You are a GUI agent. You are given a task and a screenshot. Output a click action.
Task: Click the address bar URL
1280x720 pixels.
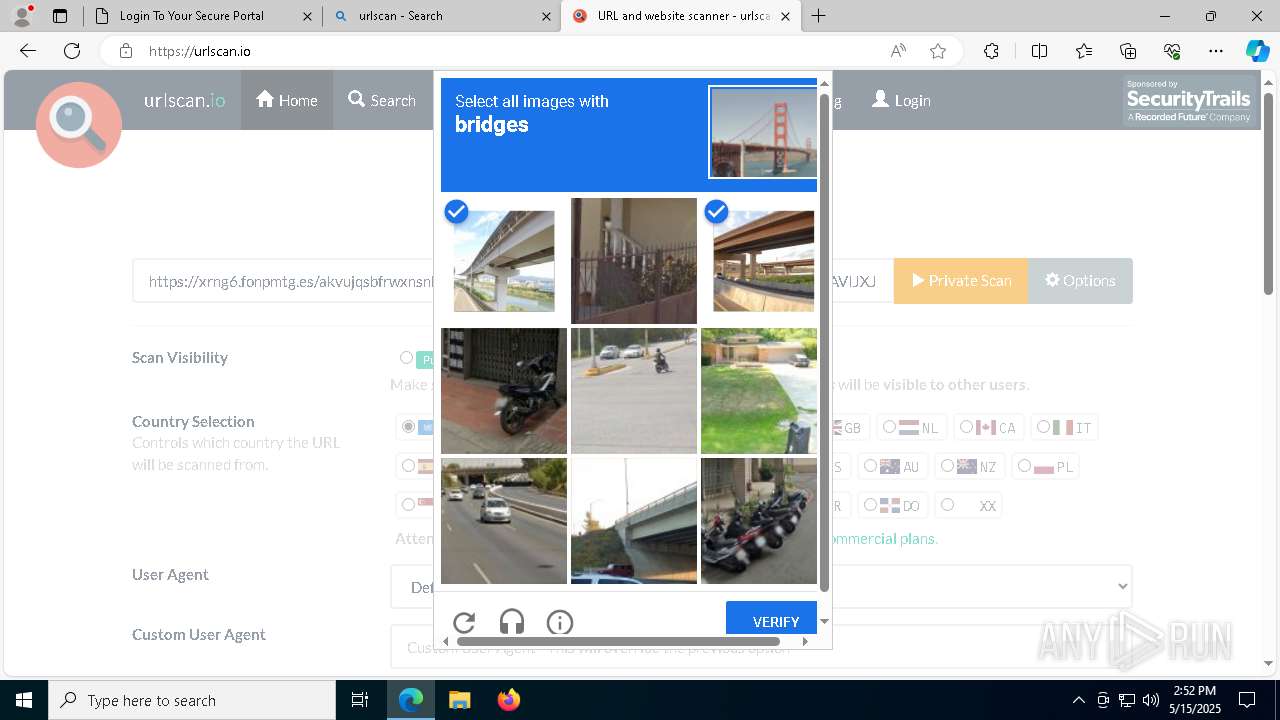pos(200,51)
